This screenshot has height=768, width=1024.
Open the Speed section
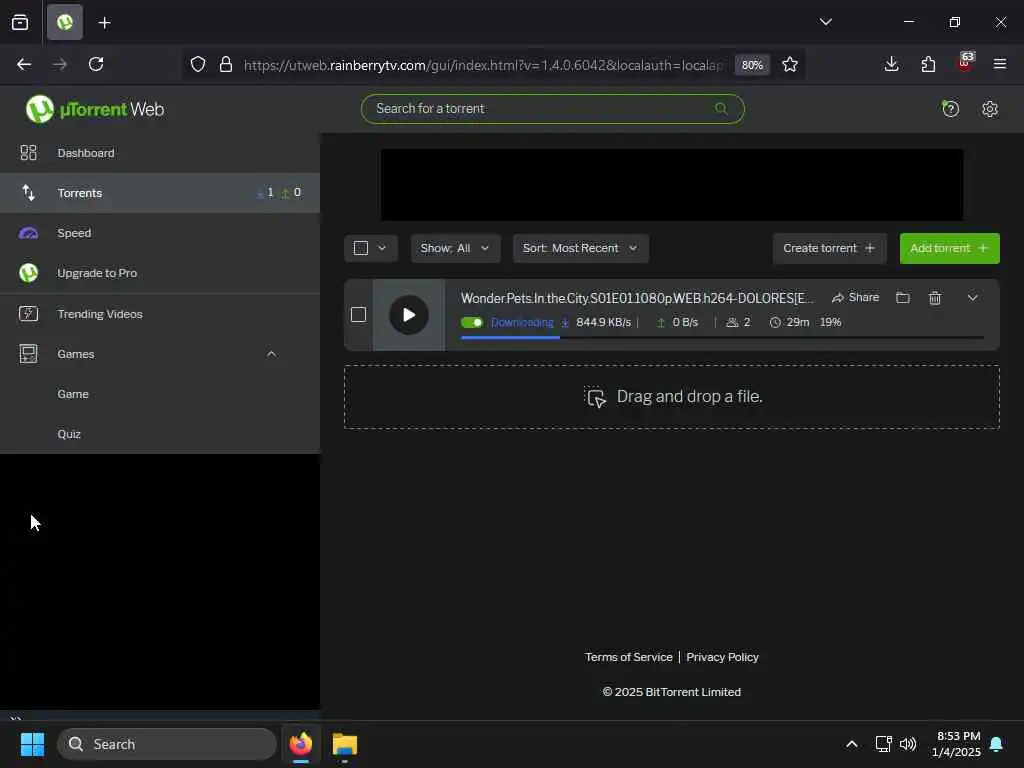pyautogui.click(x=160, y=233)
